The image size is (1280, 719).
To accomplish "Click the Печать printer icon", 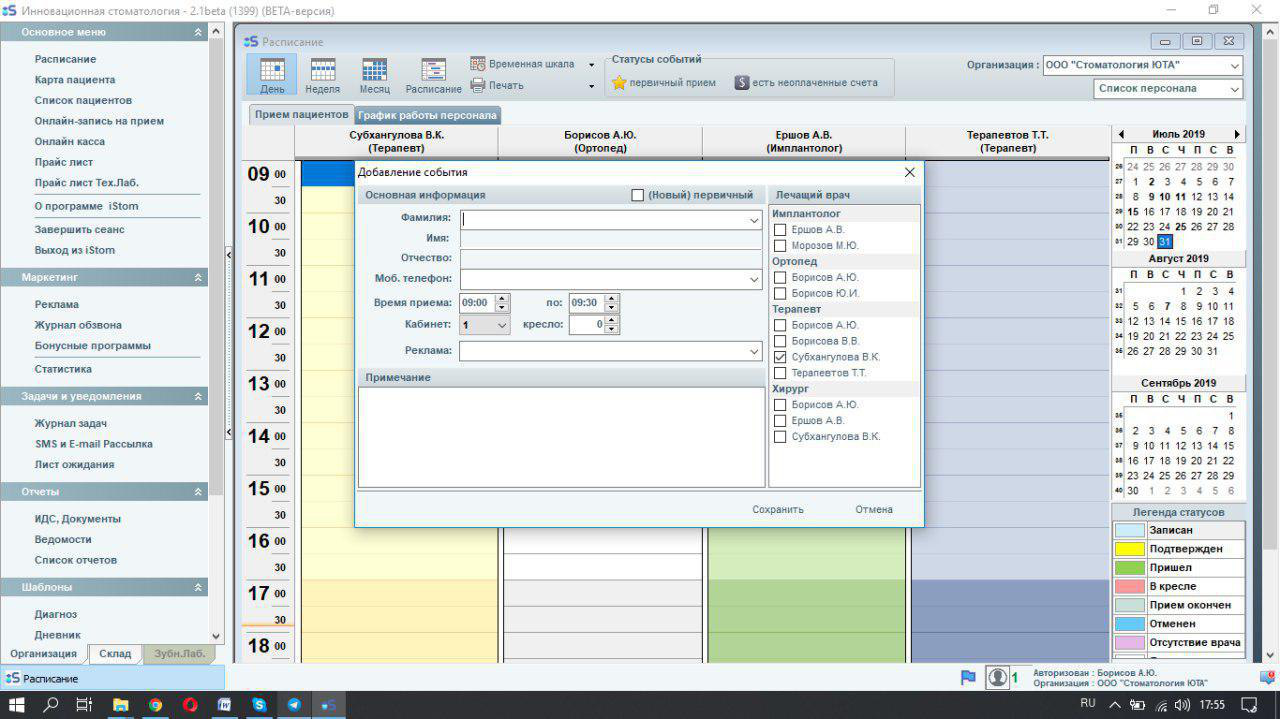I will (478, 86).
